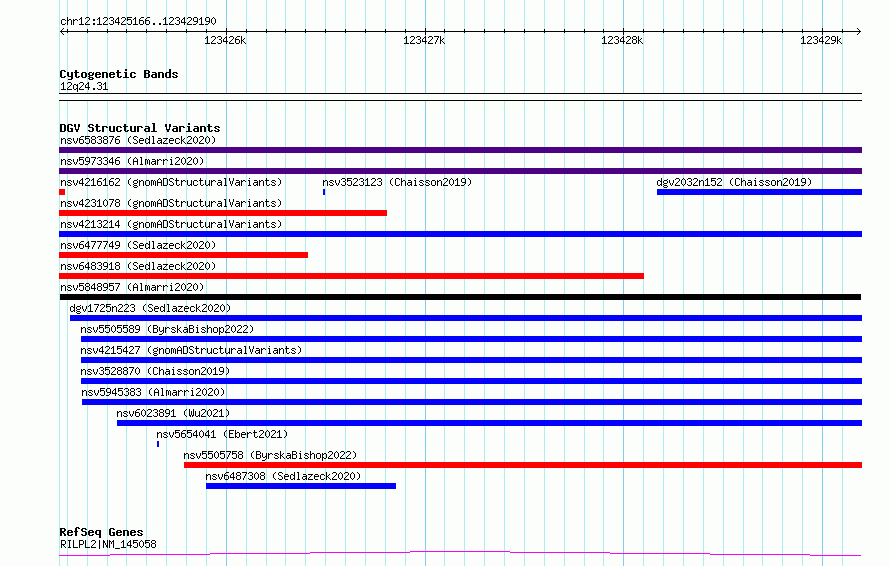Click the left arrow of the ruler
Screen dimensions: 890x566
tap(62, 31)
